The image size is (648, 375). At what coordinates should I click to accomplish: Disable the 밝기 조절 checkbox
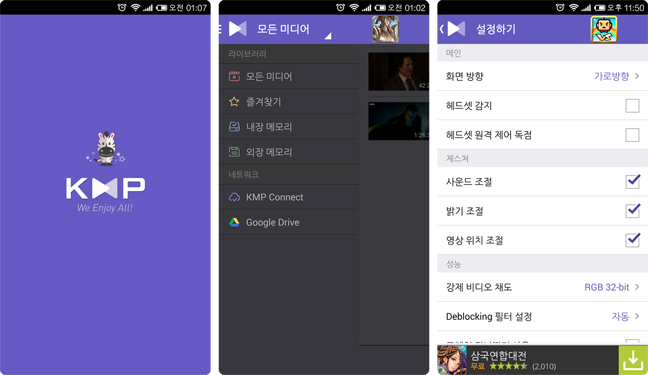633,210
